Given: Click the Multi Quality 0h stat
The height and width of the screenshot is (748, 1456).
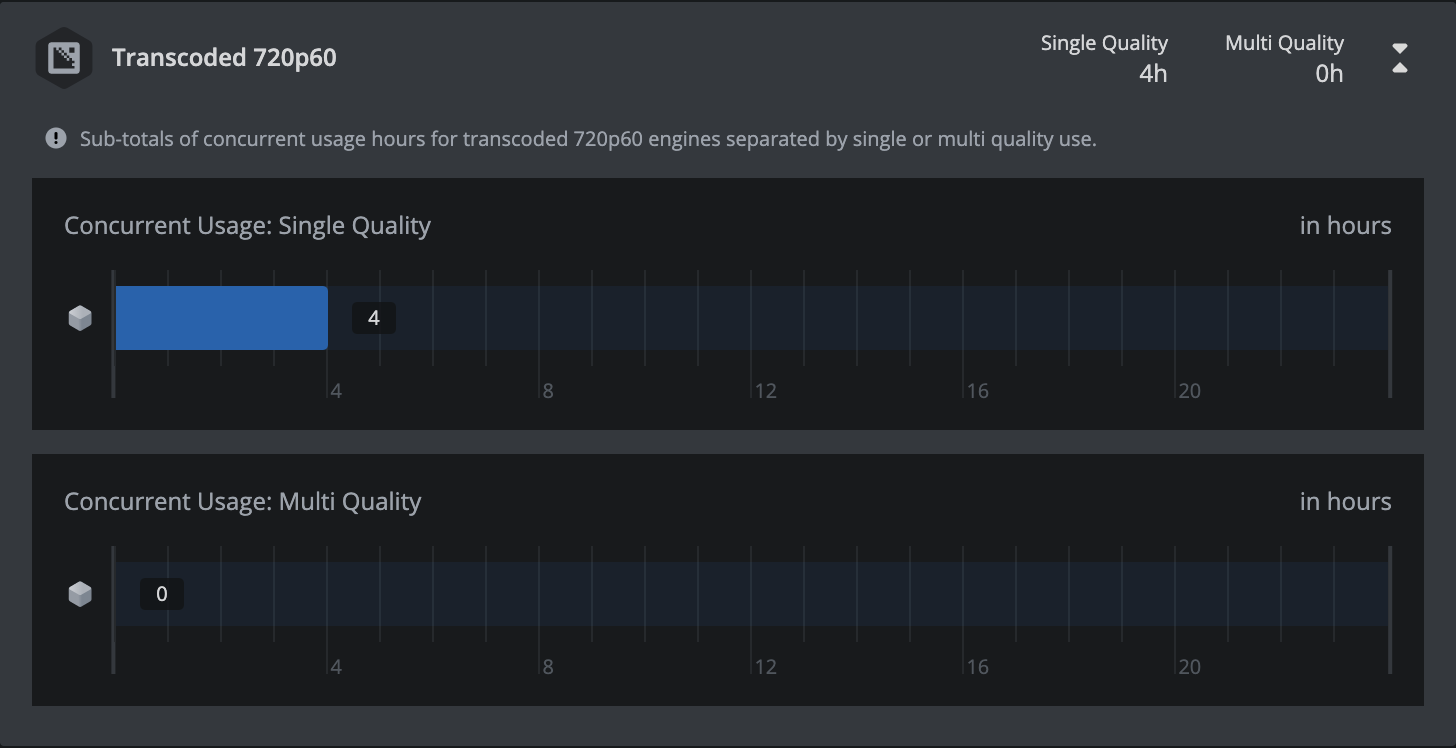Looking at the screenshot, I should 1284,58.
